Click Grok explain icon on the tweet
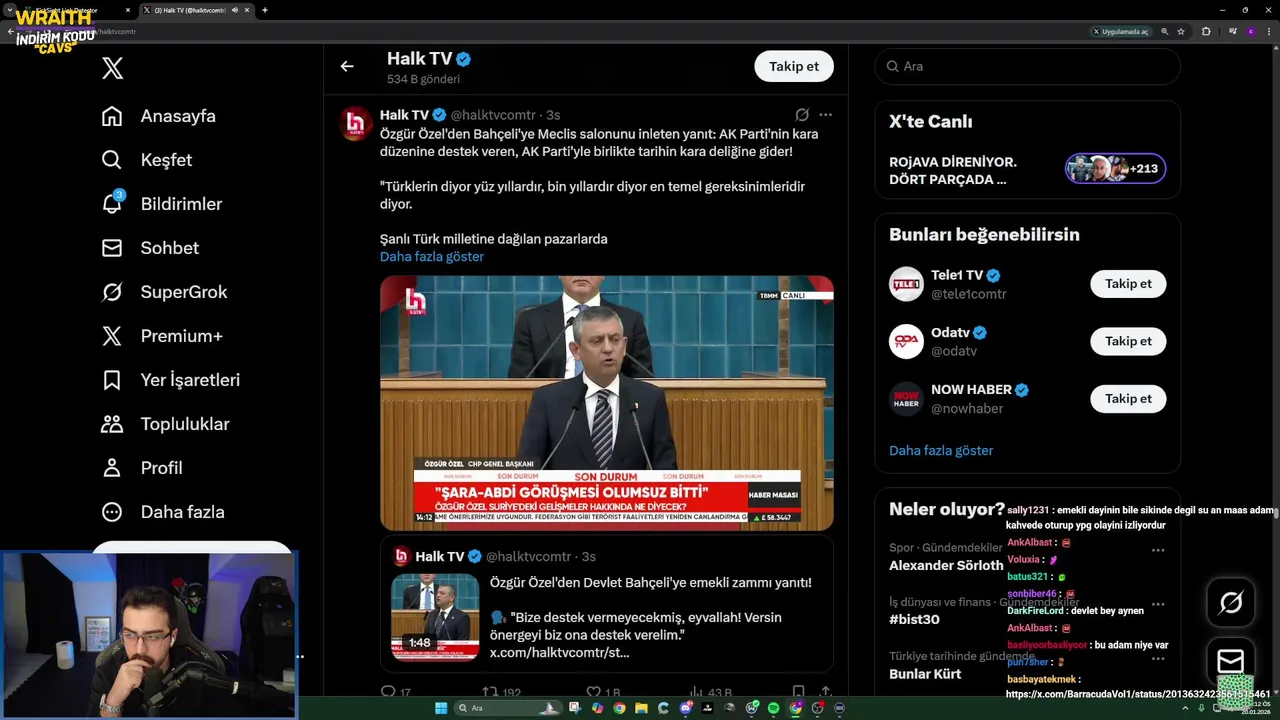The width and height of the screenshot is (1280, 720). click(802, 115)
